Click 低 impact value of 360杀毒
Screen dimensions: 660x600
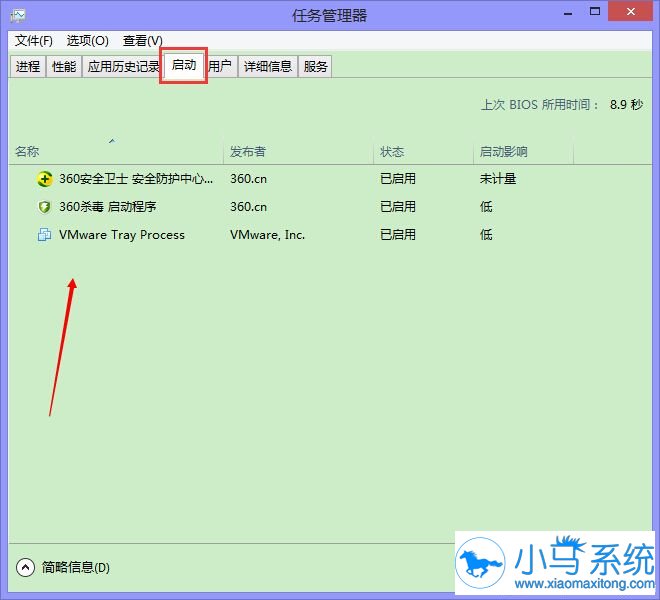[486, 207]
